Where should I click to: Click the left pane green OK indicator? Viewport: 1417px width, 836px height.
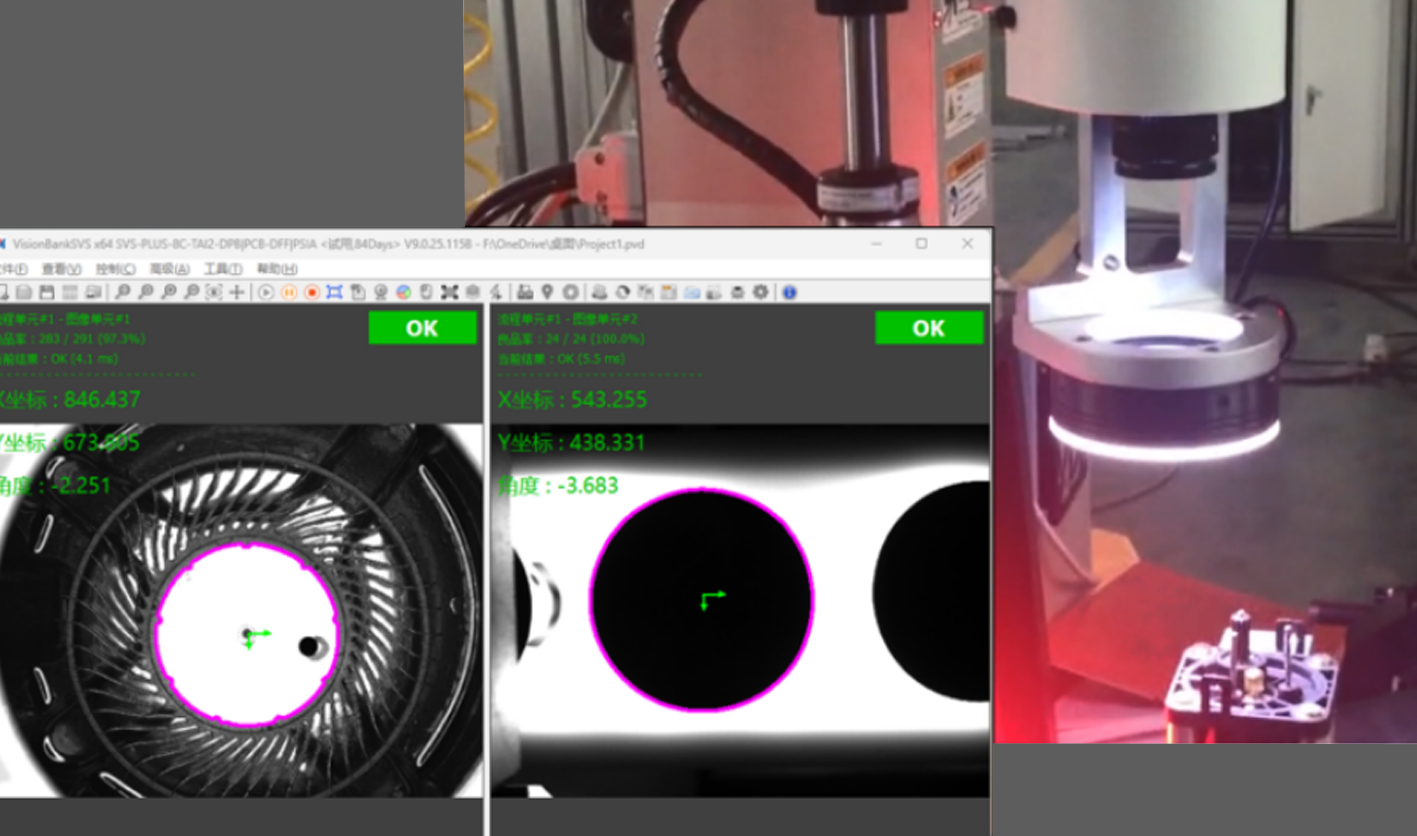[x=422, y=328]
